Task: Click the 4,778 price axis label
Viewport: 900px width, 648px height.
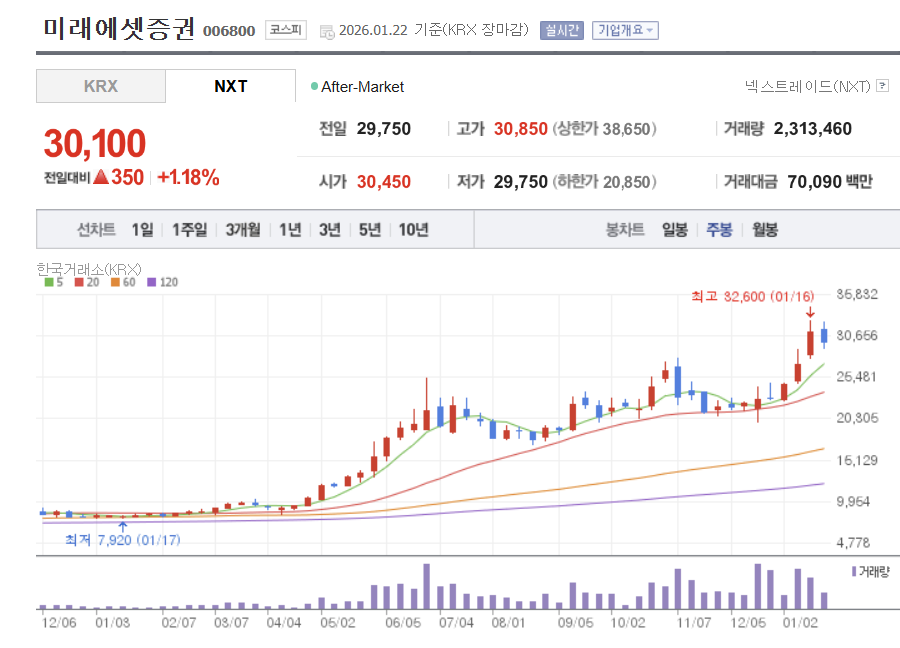Action: [x=854, y=542]
